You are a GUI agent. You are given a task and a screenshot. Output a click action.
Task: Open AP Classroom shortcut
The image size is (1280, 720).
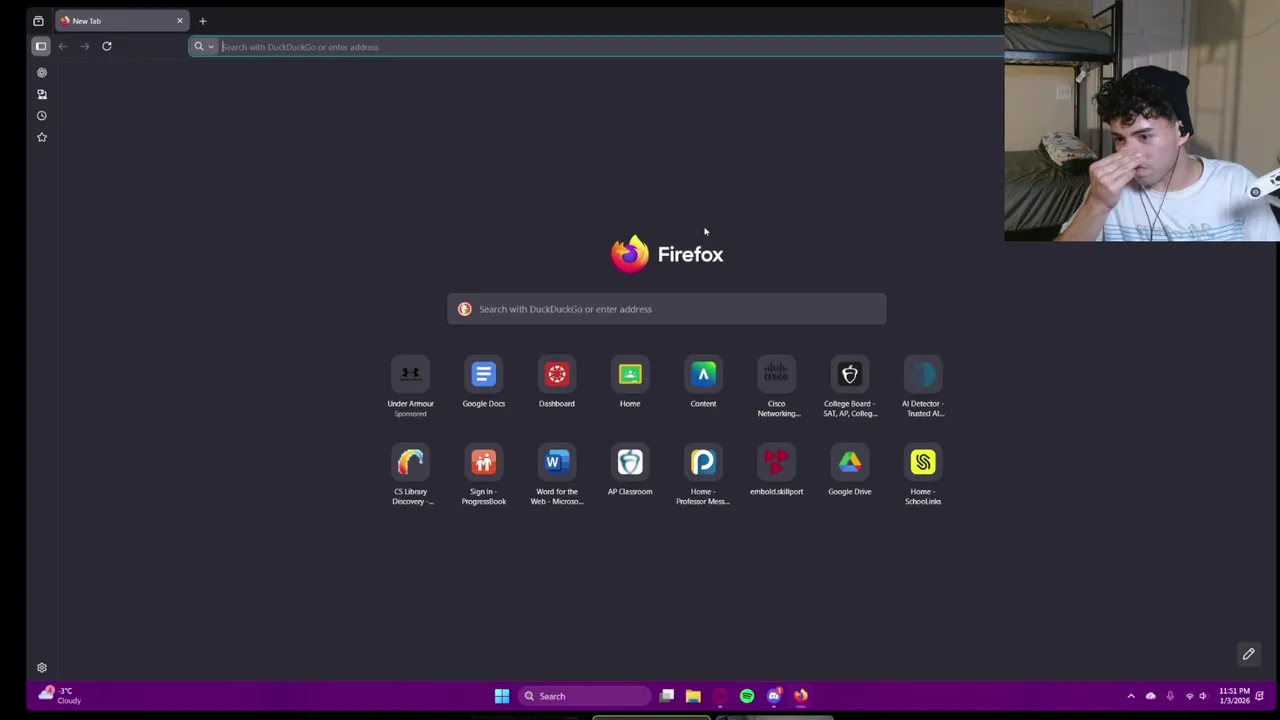tap(630, 472)
